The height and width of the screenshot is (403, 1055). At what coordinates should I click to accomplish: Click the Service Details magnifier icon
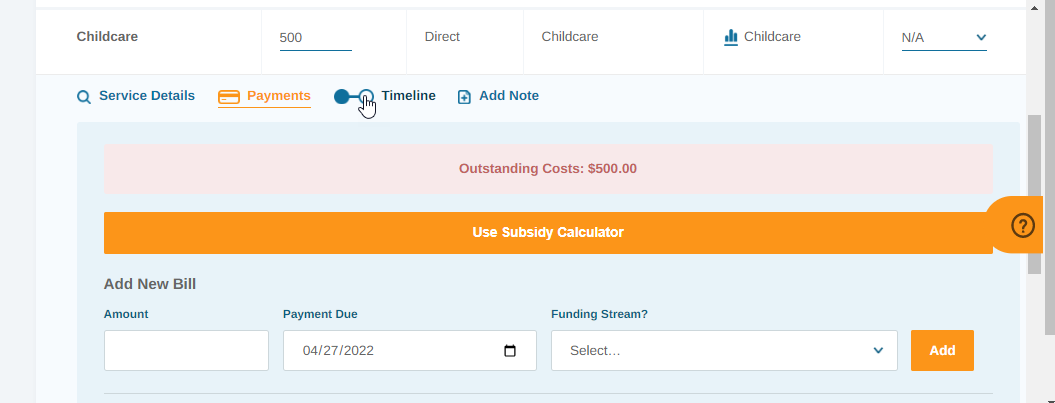click(83, 97)
